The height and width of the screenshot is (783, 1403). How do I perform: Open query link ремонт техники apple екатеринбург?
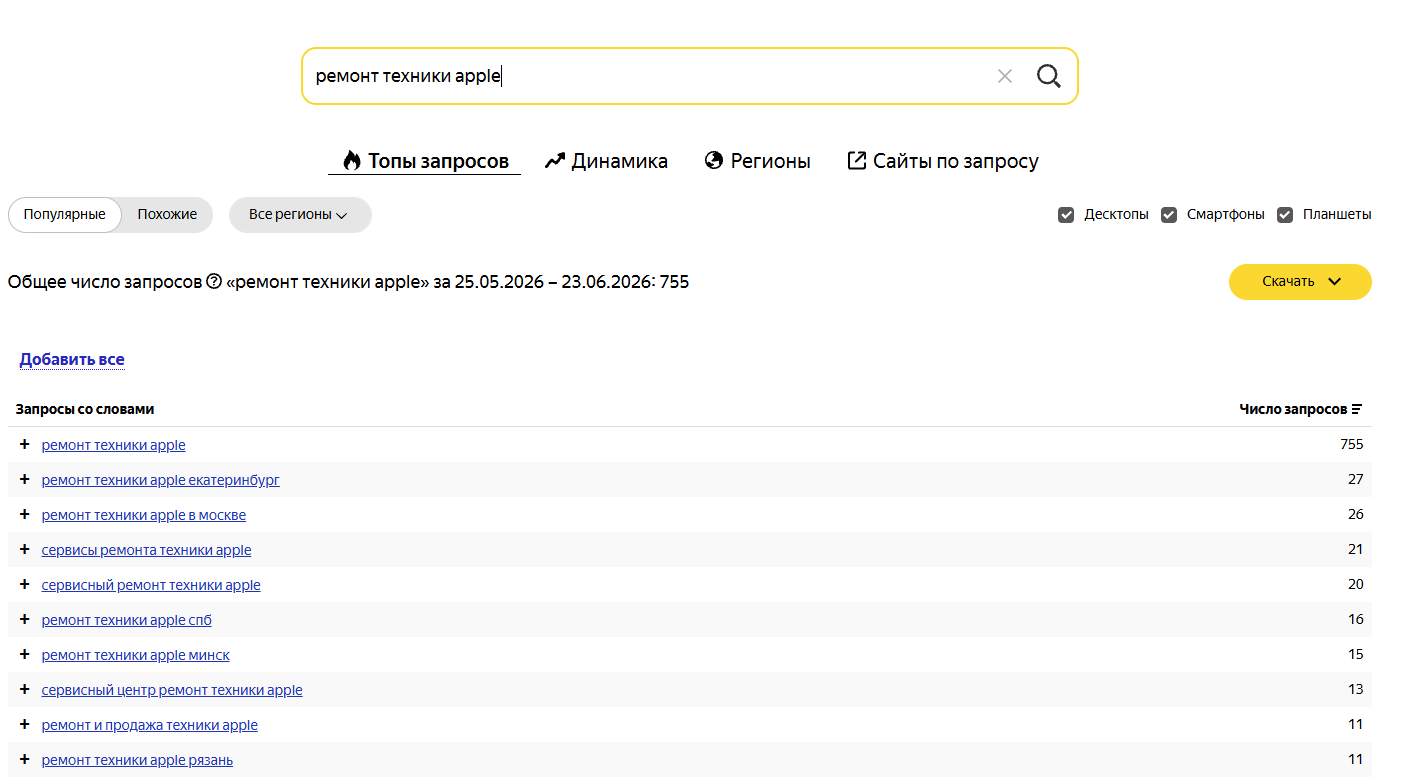[x=161, y=480]
